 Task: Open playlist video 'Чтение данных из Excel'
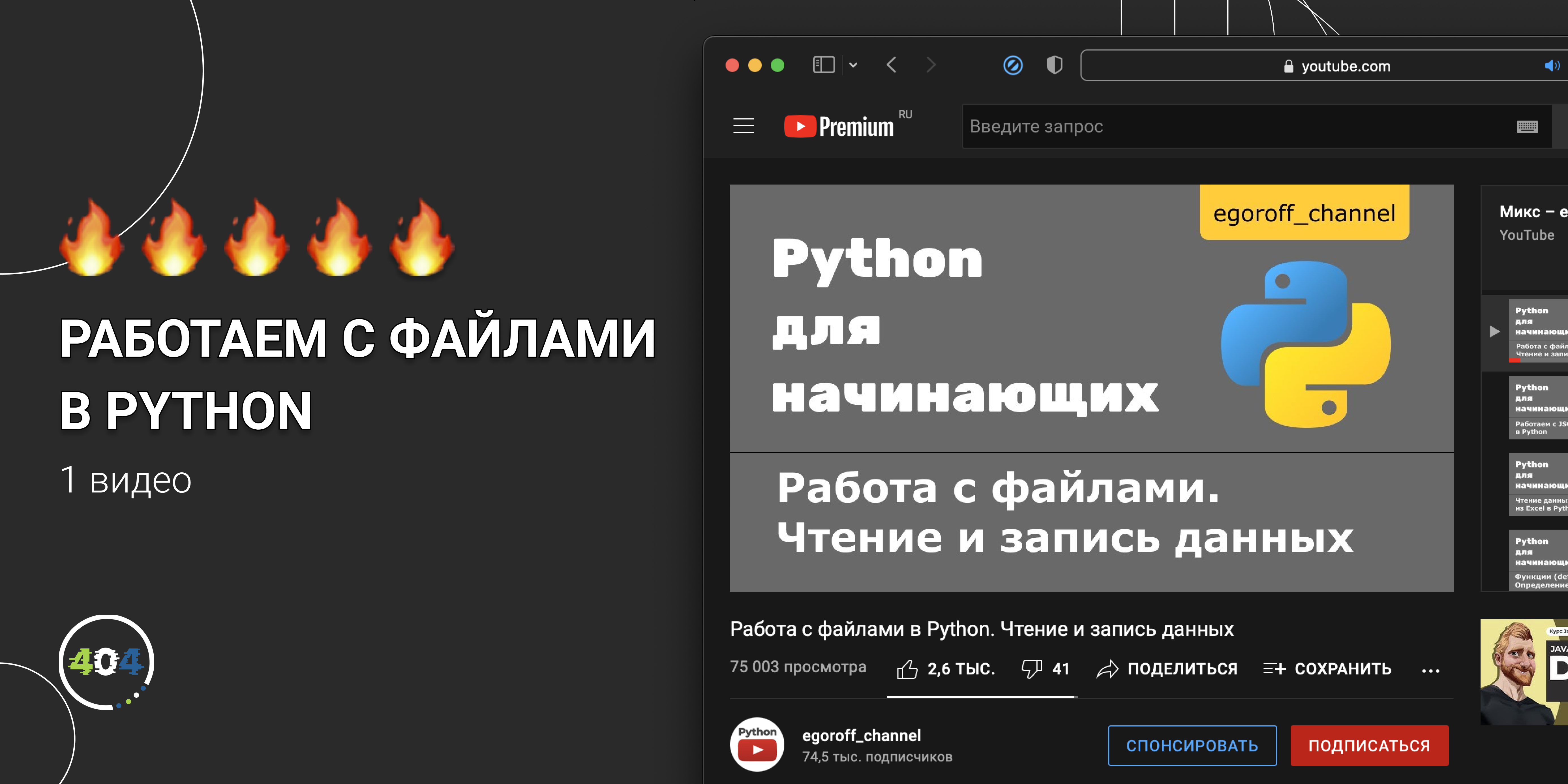pos(1538,485)
